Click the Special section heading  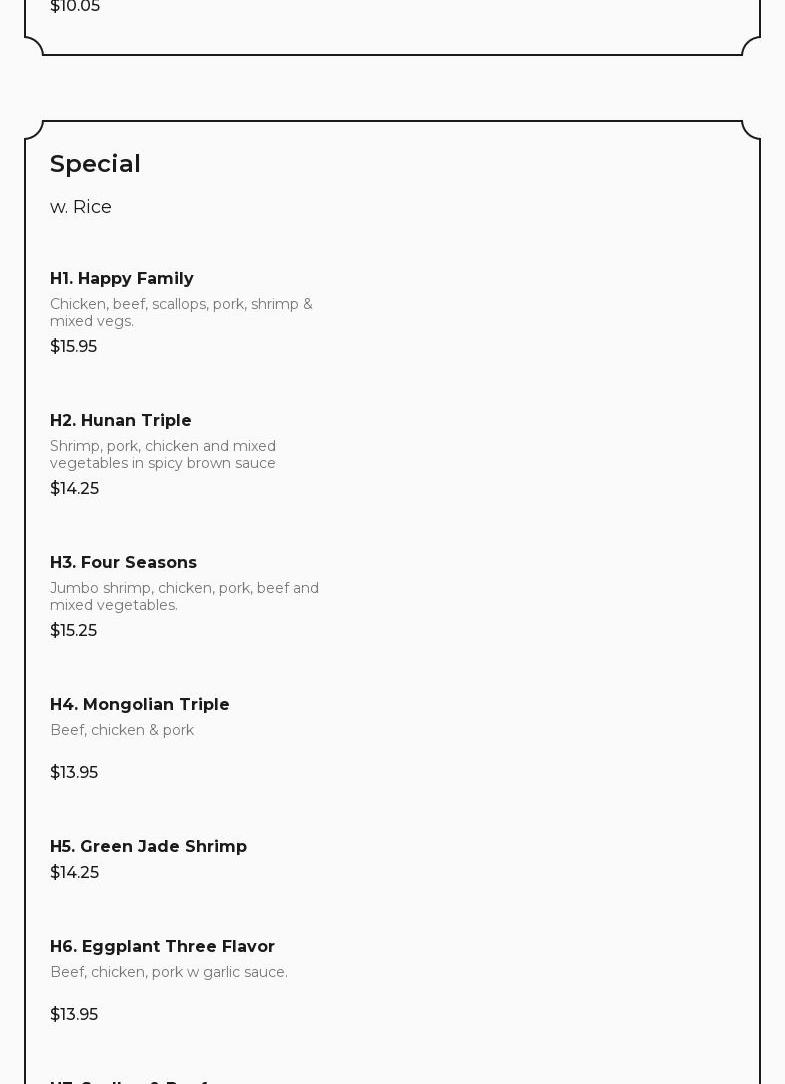pos(95,164)
